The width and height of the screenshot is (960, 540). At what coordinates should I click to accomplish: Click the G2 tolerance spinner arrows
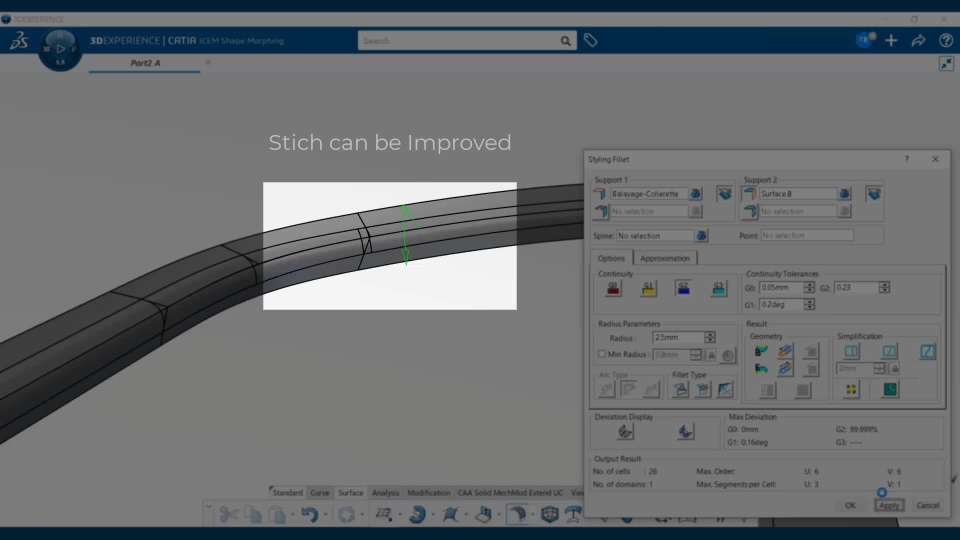[884, 288]
